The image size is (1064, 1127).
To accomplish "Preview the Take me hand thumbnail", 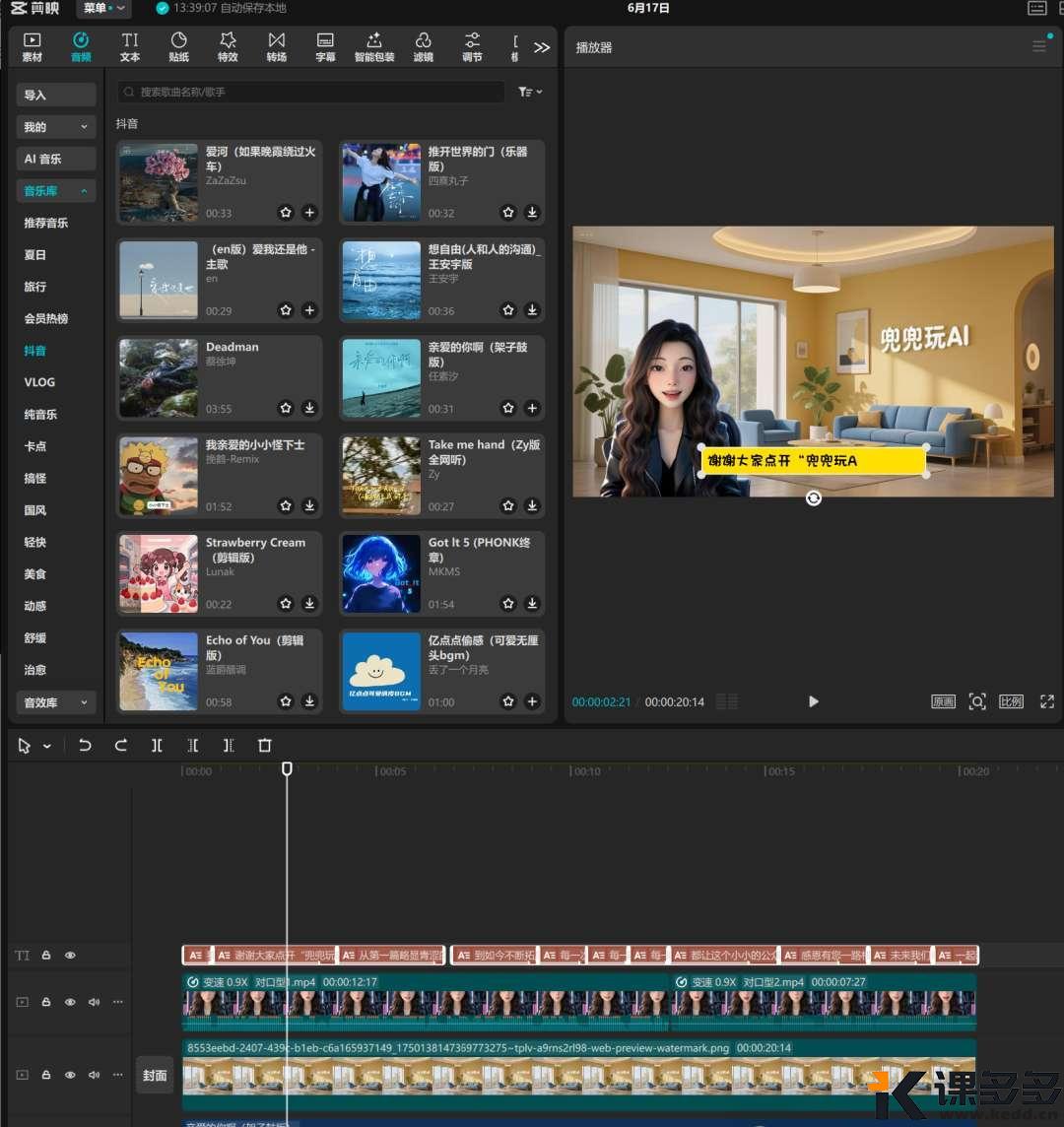I will point(381,476).
